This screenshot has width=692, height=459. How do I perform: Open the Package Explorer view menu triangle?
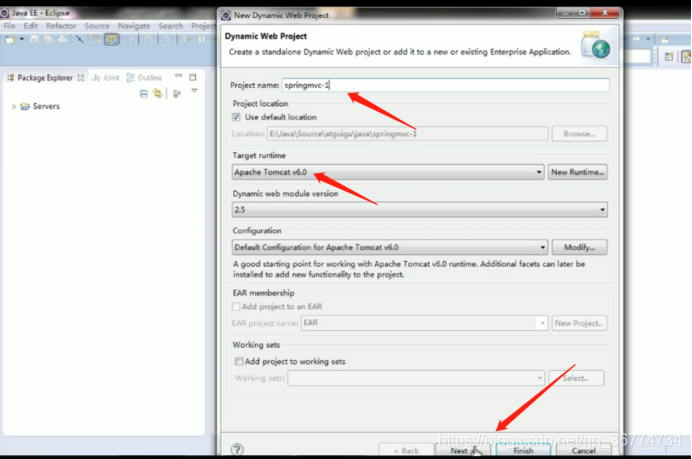point(194,91)
